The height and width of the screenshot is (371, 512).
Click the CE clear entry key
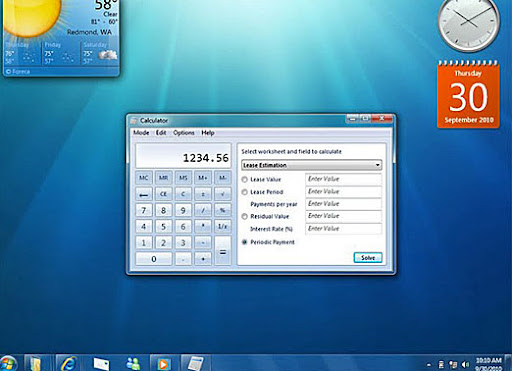(163, 194)
